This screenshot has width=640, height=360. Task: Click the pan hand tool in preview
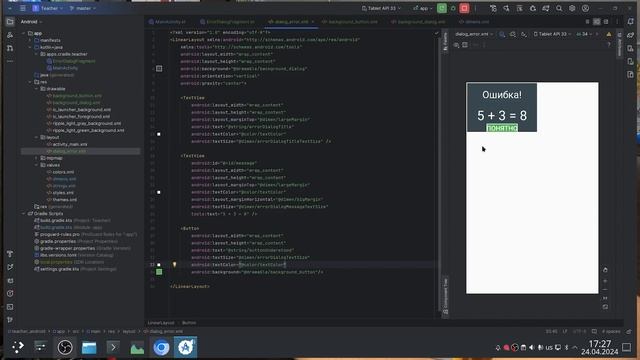[605, 270]
